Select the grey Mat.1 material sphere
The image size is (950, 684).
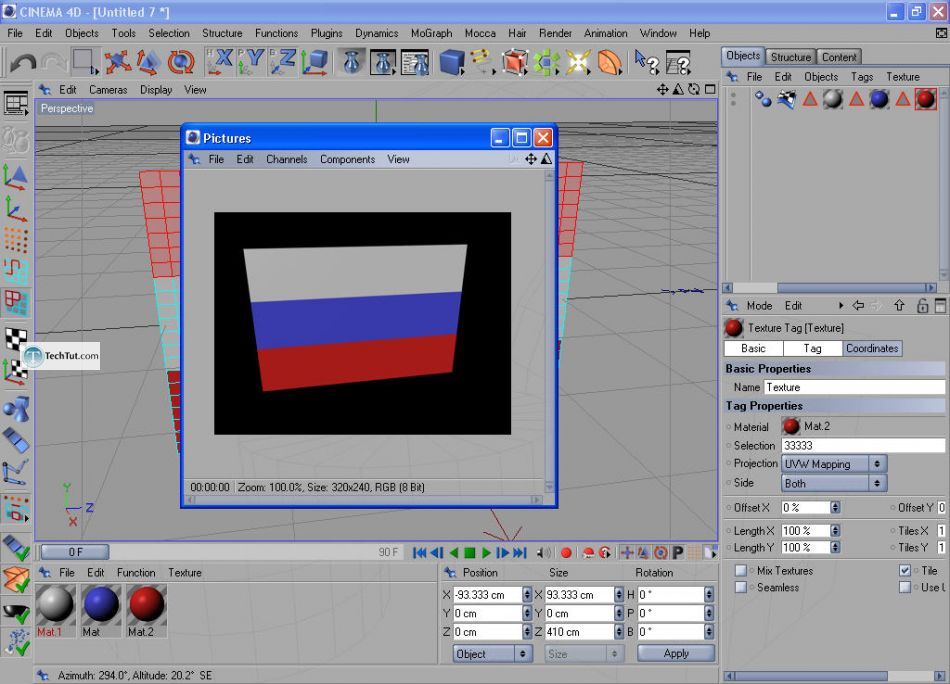pos(55,605)
